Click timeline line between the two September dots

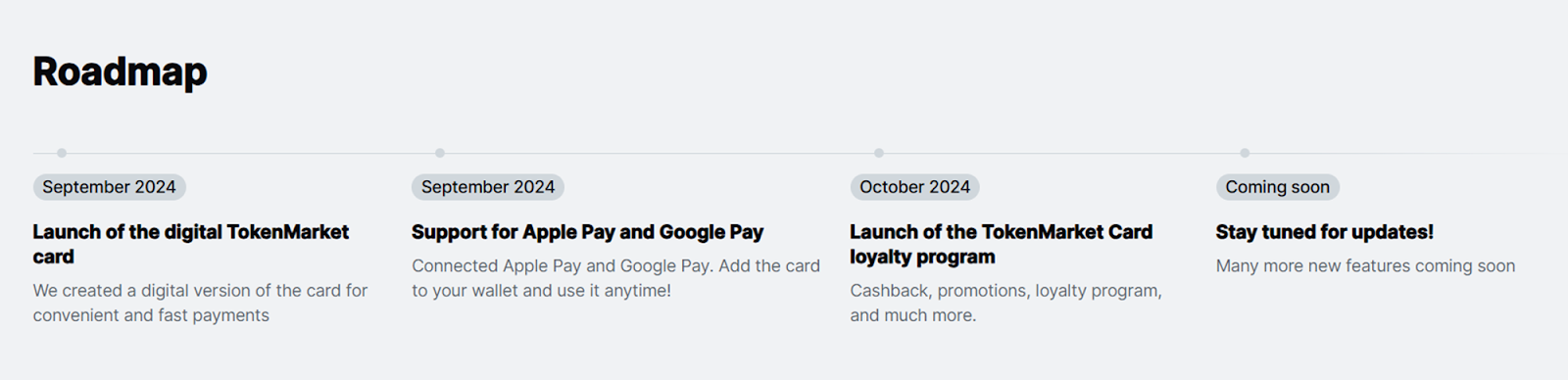pyautogui.click(x=251, y=153)
